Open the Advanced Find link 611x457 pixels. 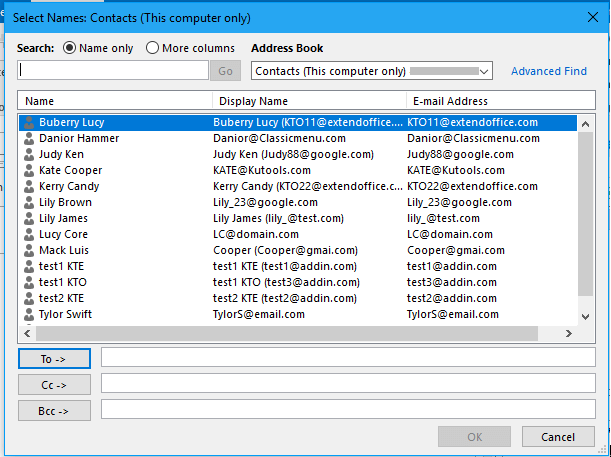click(x=549, y=71)
